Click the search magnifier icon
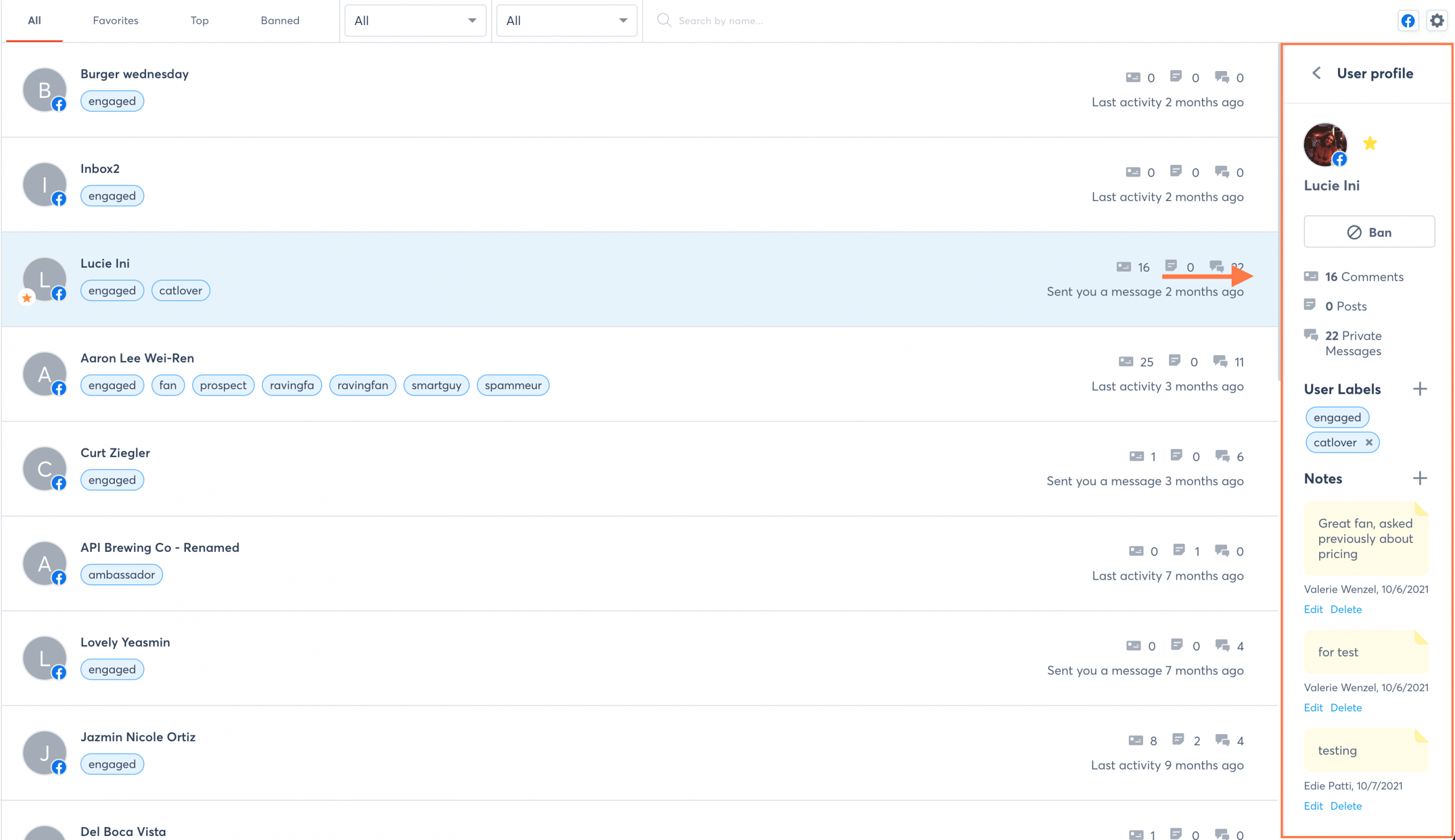The image size is (1455, 840). click(664, 20)
